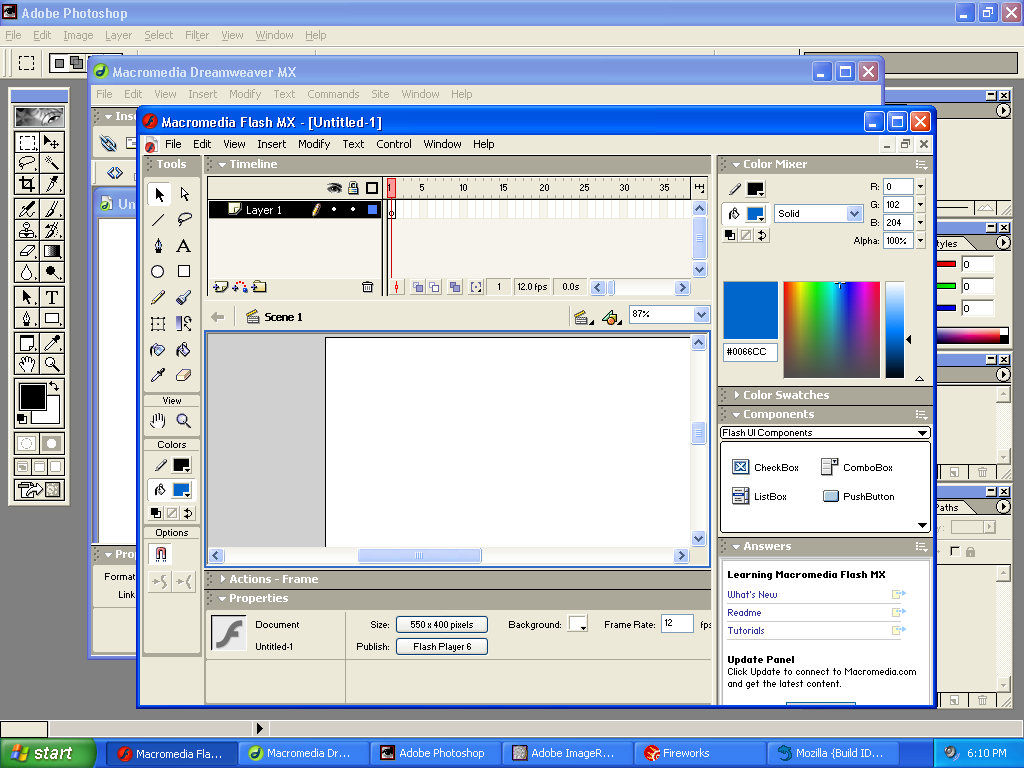Select the Lasso tool in Flash Tools
Image resolution: width=1024 pixels, height=768 pixels.
184,219
